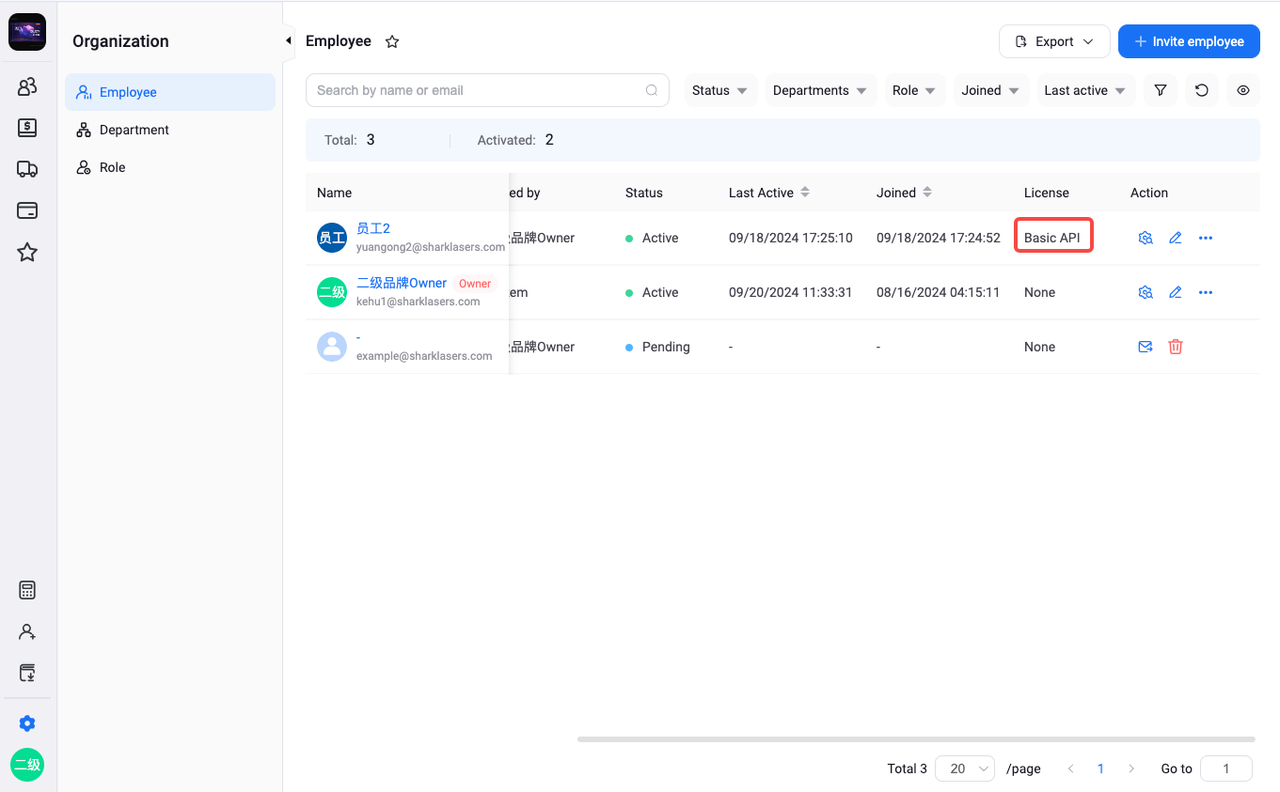Favorite the Employee page with star icon
This screenshot has height=792, width=1280.
tap(392, 42)
